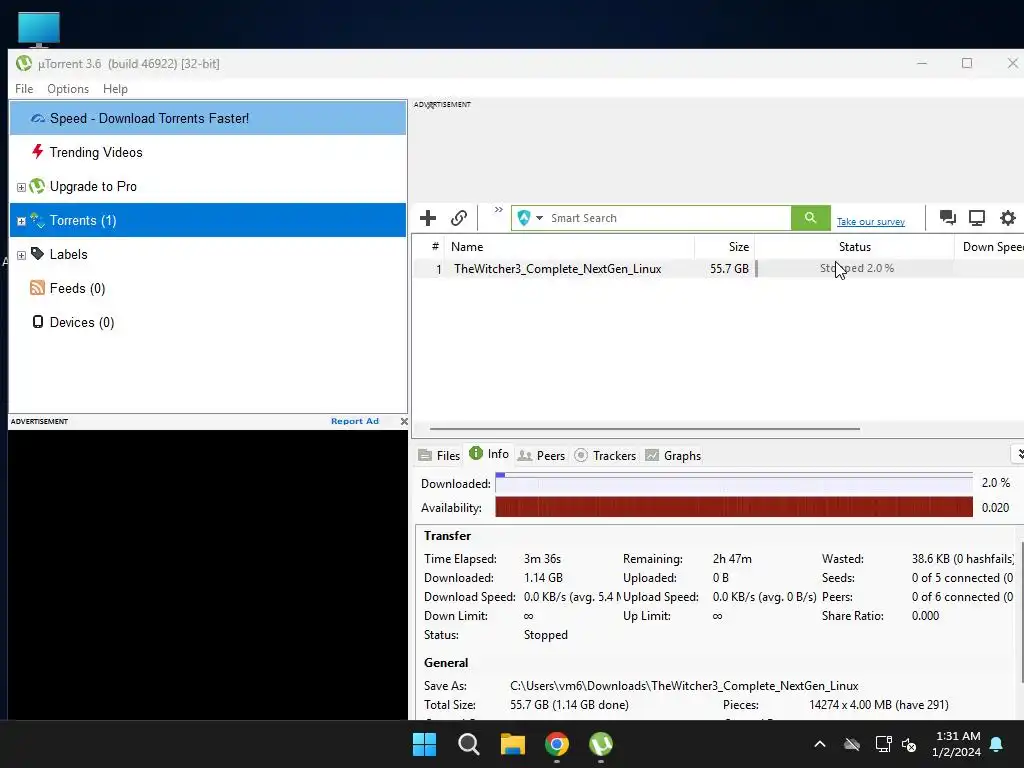Viewport: 1024px width, 768px height.
Task: Select Devices (0) in sidebar
Action: tap(208, 322)
